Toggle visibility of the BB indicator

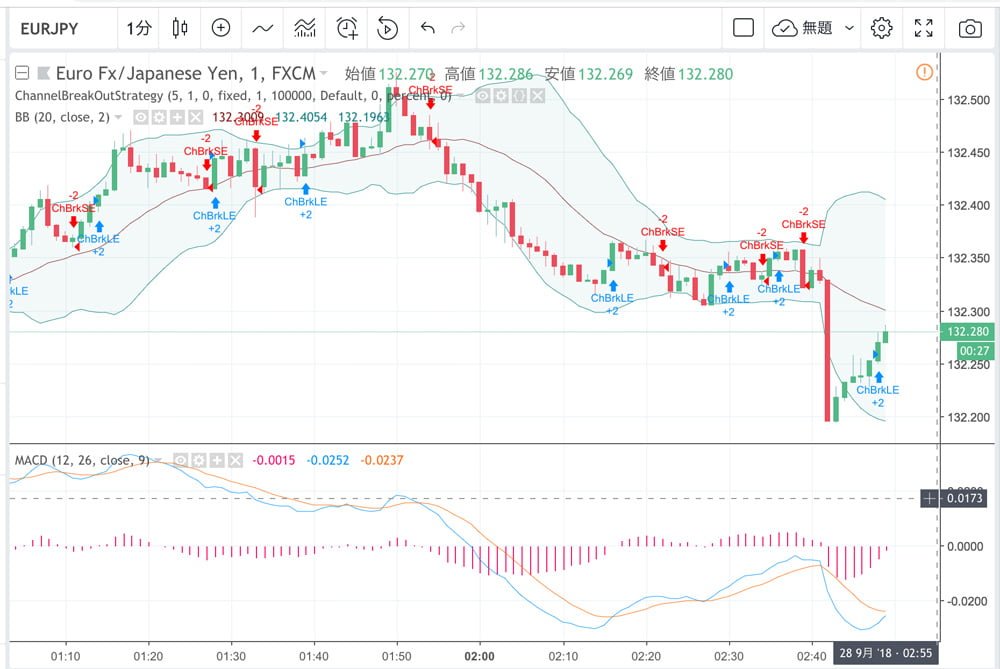pyautogui.click(x=141, y=117)
